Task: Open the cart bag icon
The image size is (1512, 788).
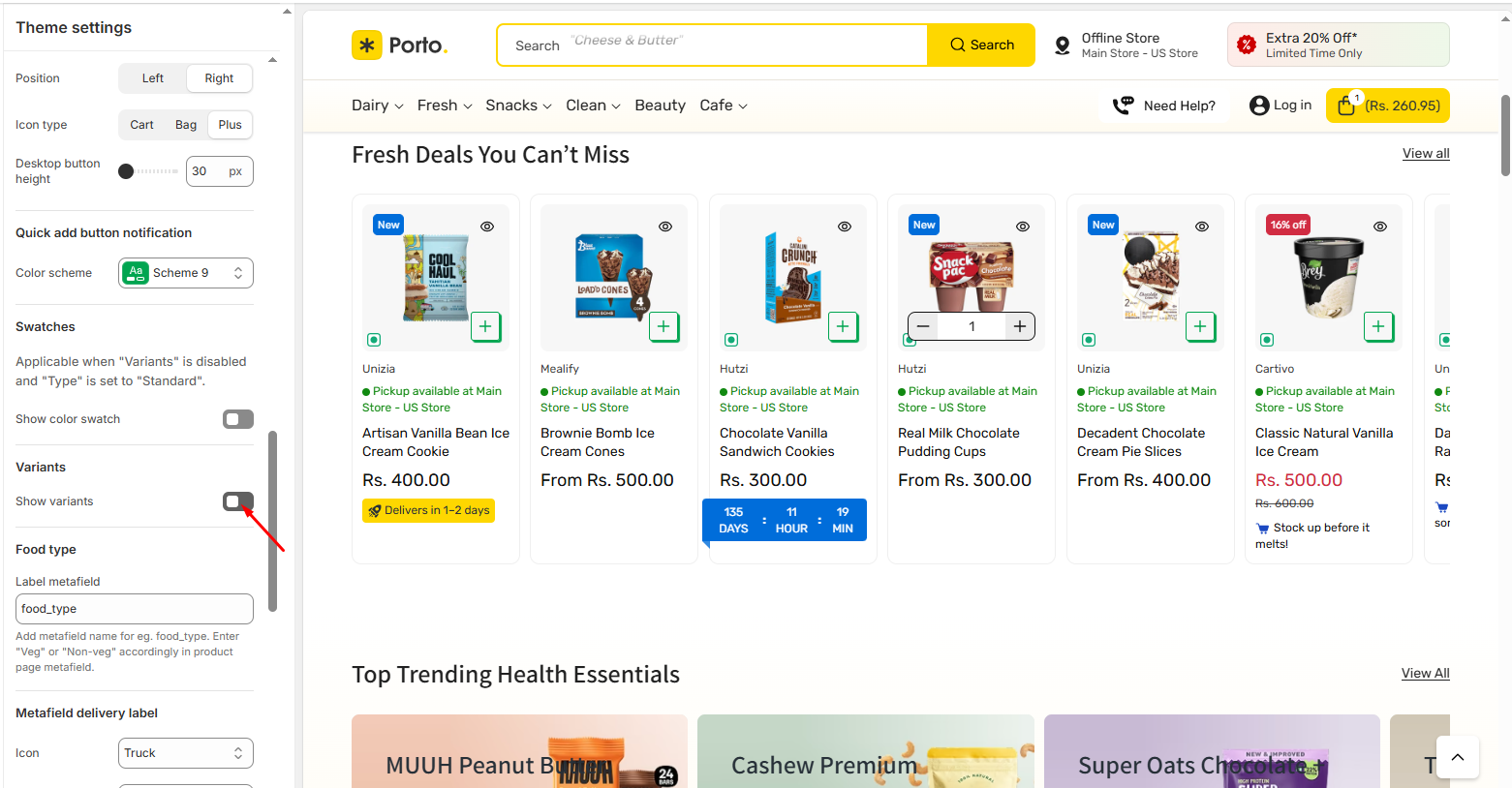Action: (x=1346, y=106)
